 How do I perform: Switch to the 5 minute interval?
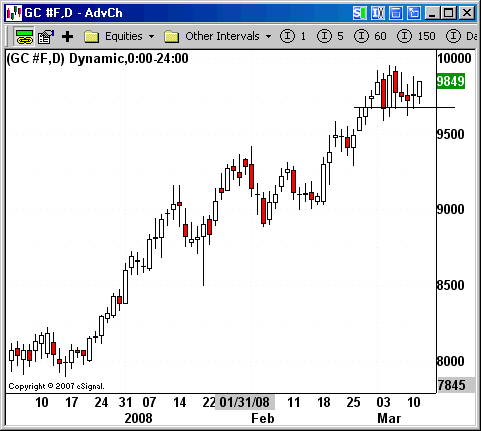click(330, 36)
